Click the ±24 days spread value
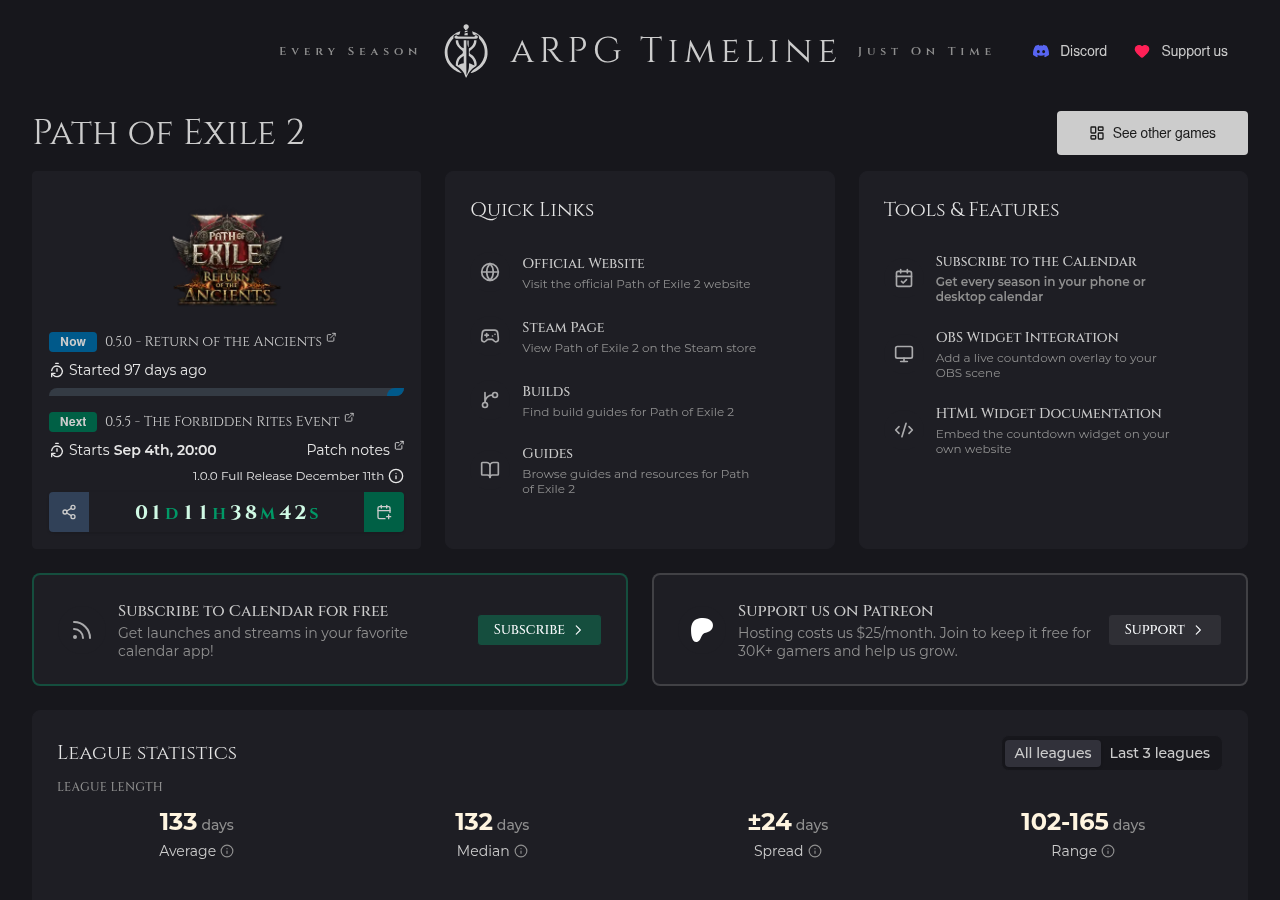 788,822
